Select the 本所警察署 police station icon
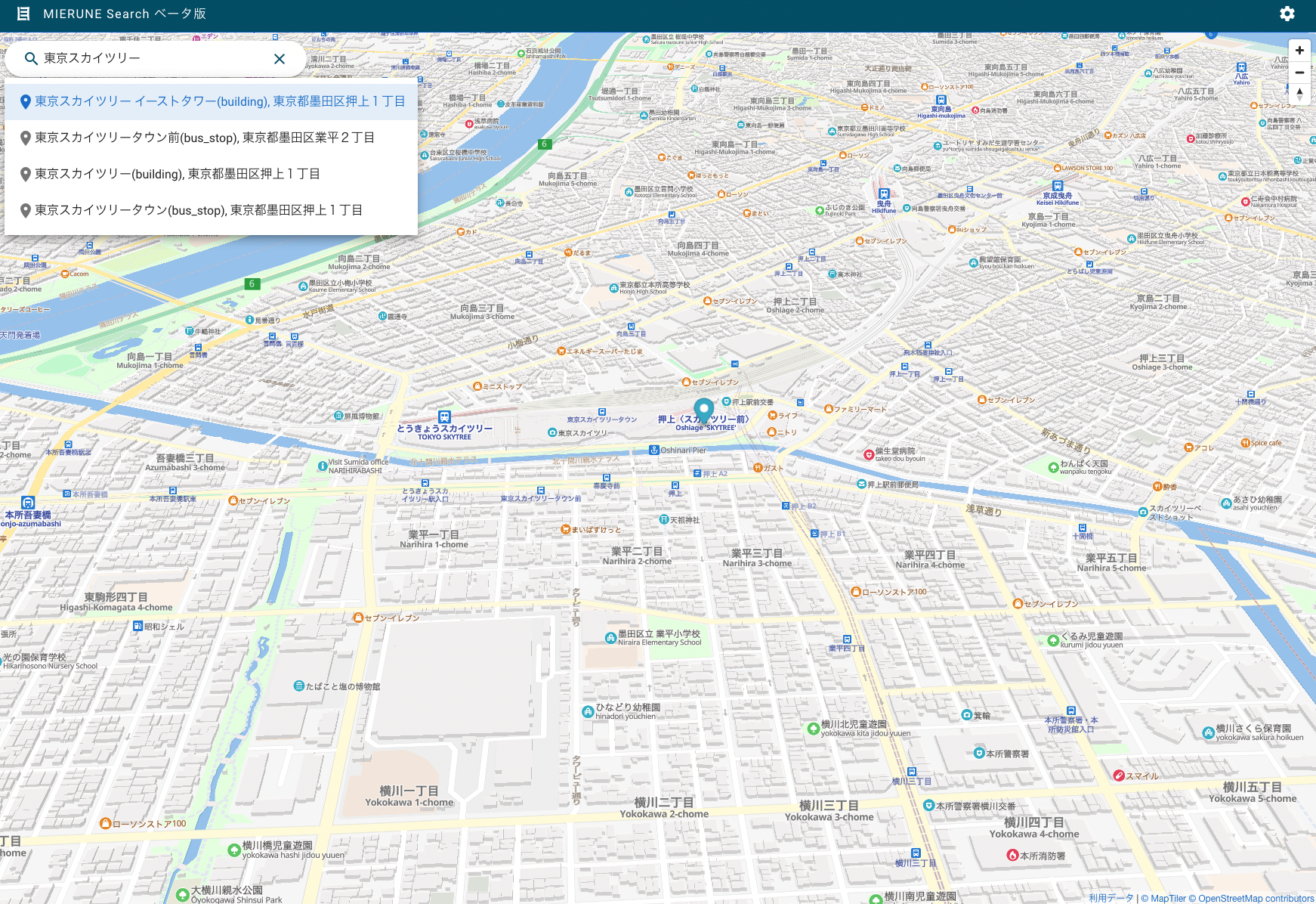This screenshot has height=904, width=1316. click(x=979, y=753)
